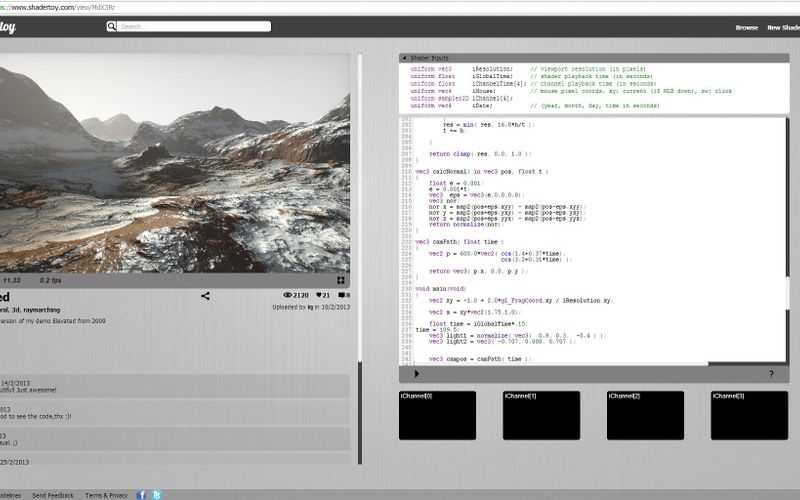
Task: Collapse the Shader Inputs panel
Action: [x=405, y=58]
